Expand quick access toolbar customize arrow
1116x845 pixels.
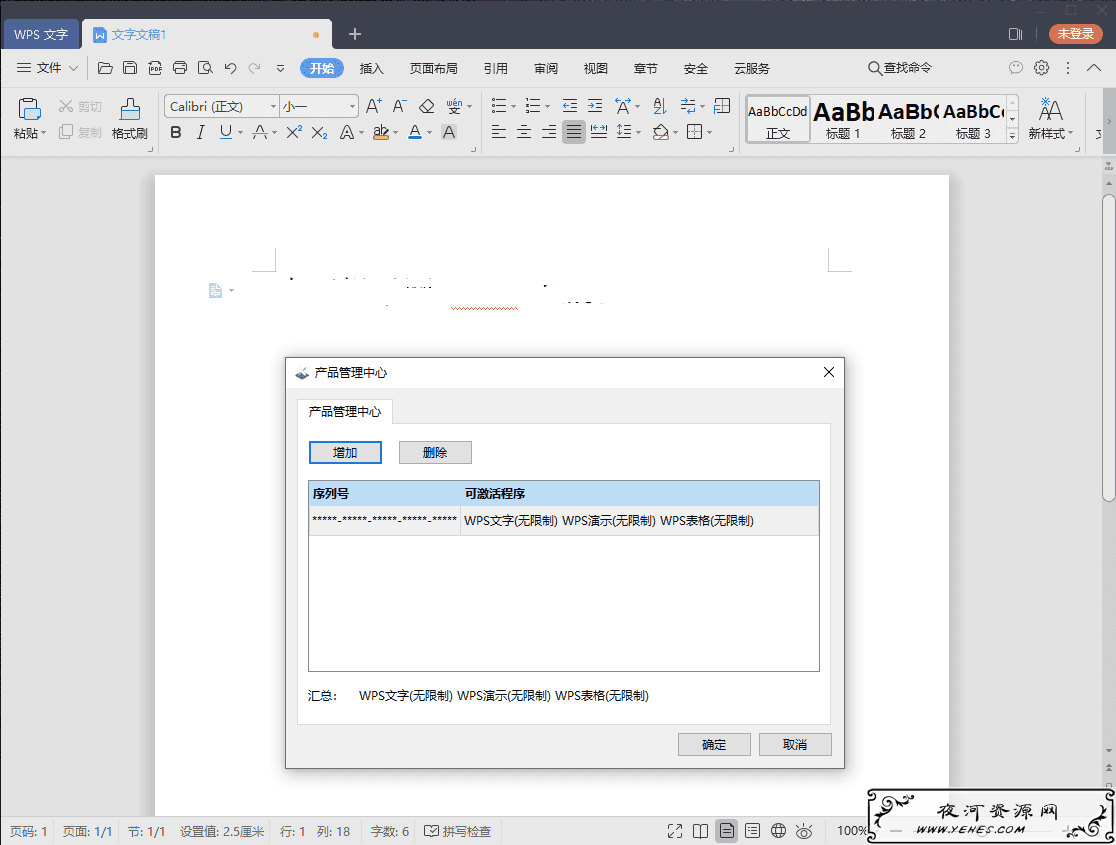[x=280, y=68]
